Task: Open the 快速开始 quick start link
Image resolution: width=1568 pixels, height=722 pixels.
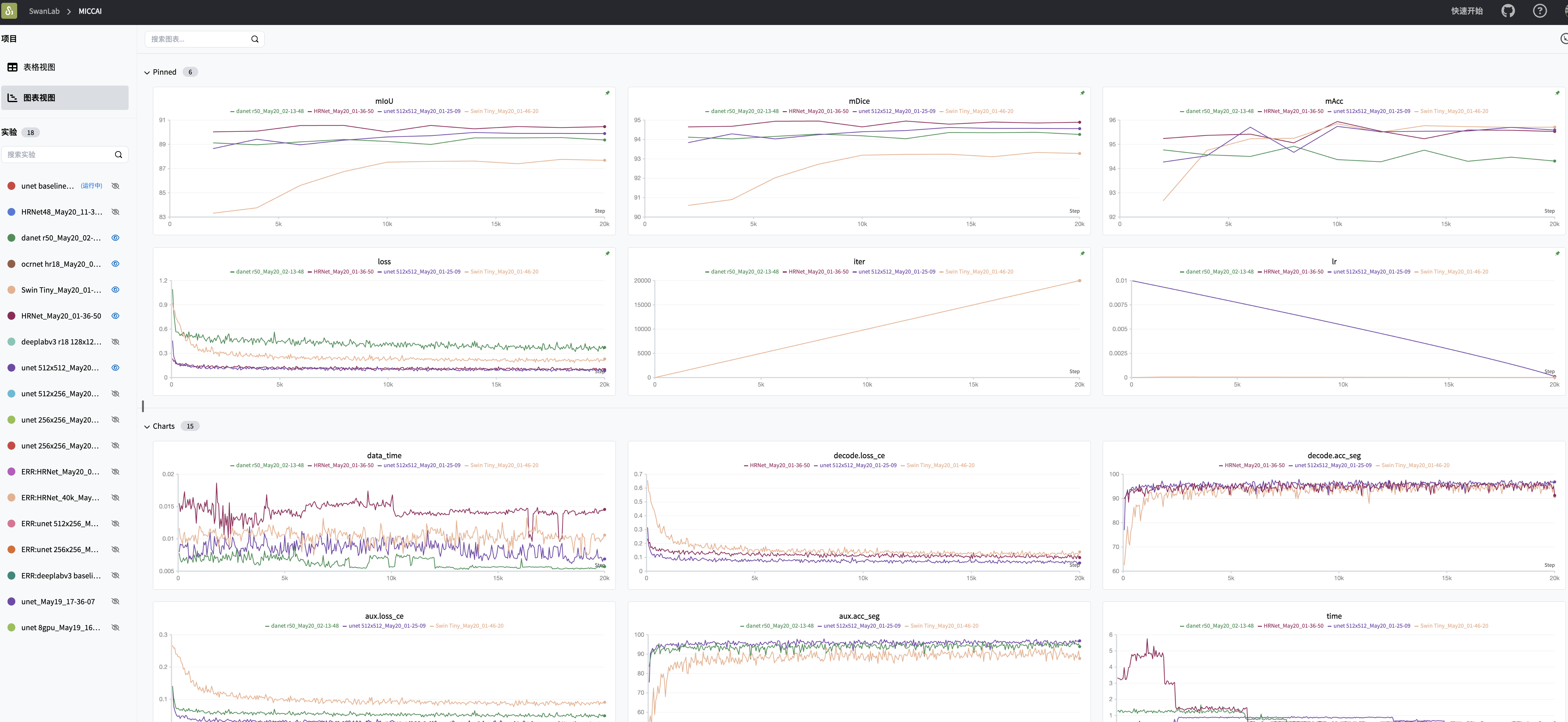Action: (x=1466, y=11)
